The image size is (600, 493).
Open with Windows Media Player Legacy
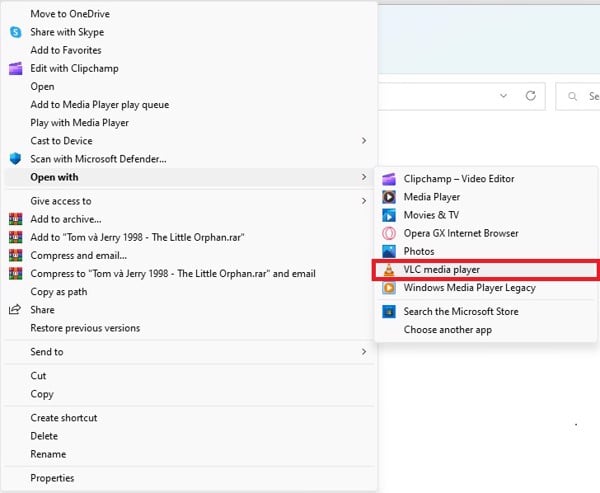[x=470, y=288]
